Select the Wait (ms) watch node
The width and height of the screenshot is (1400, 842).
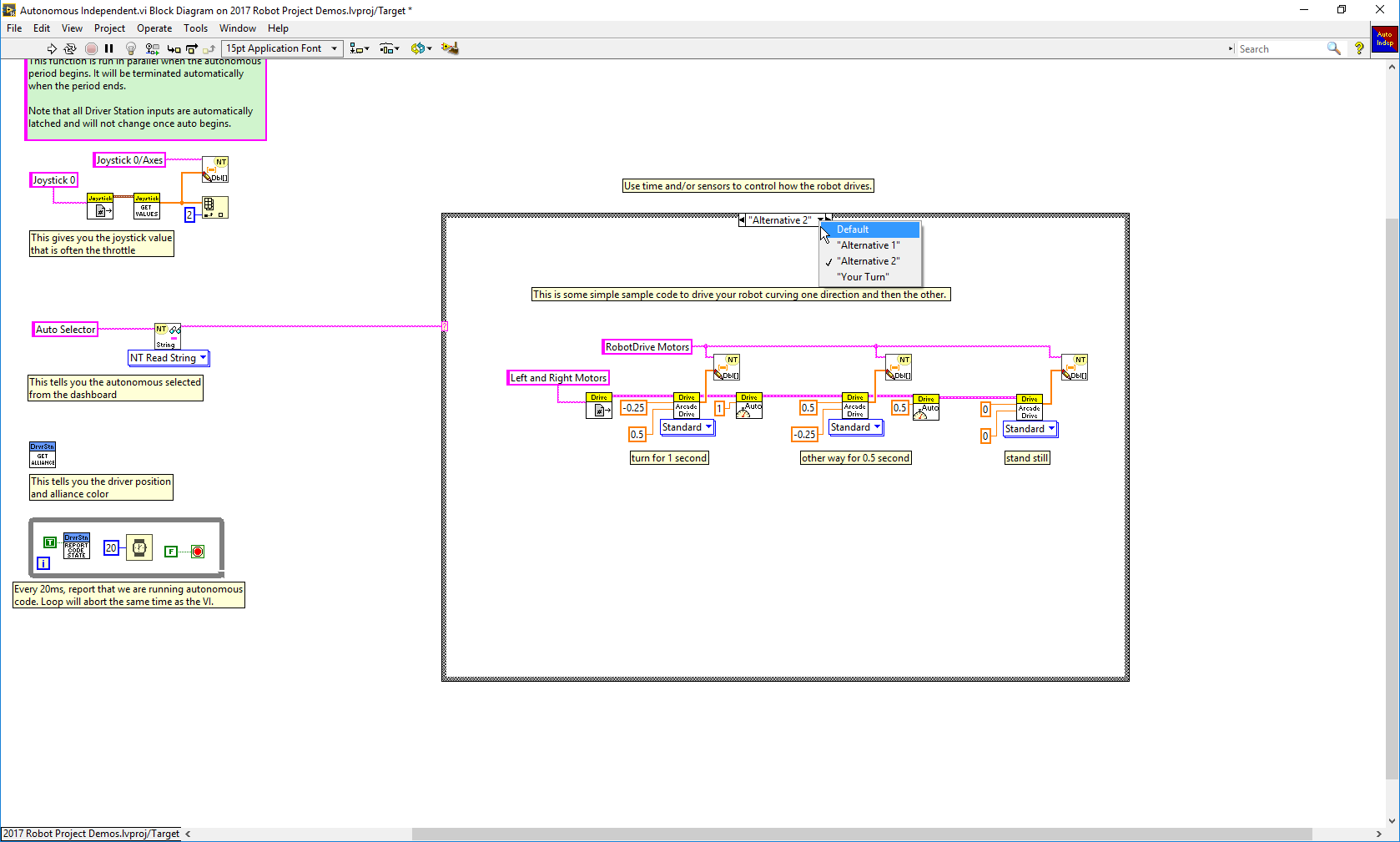[x=139, y=548]
